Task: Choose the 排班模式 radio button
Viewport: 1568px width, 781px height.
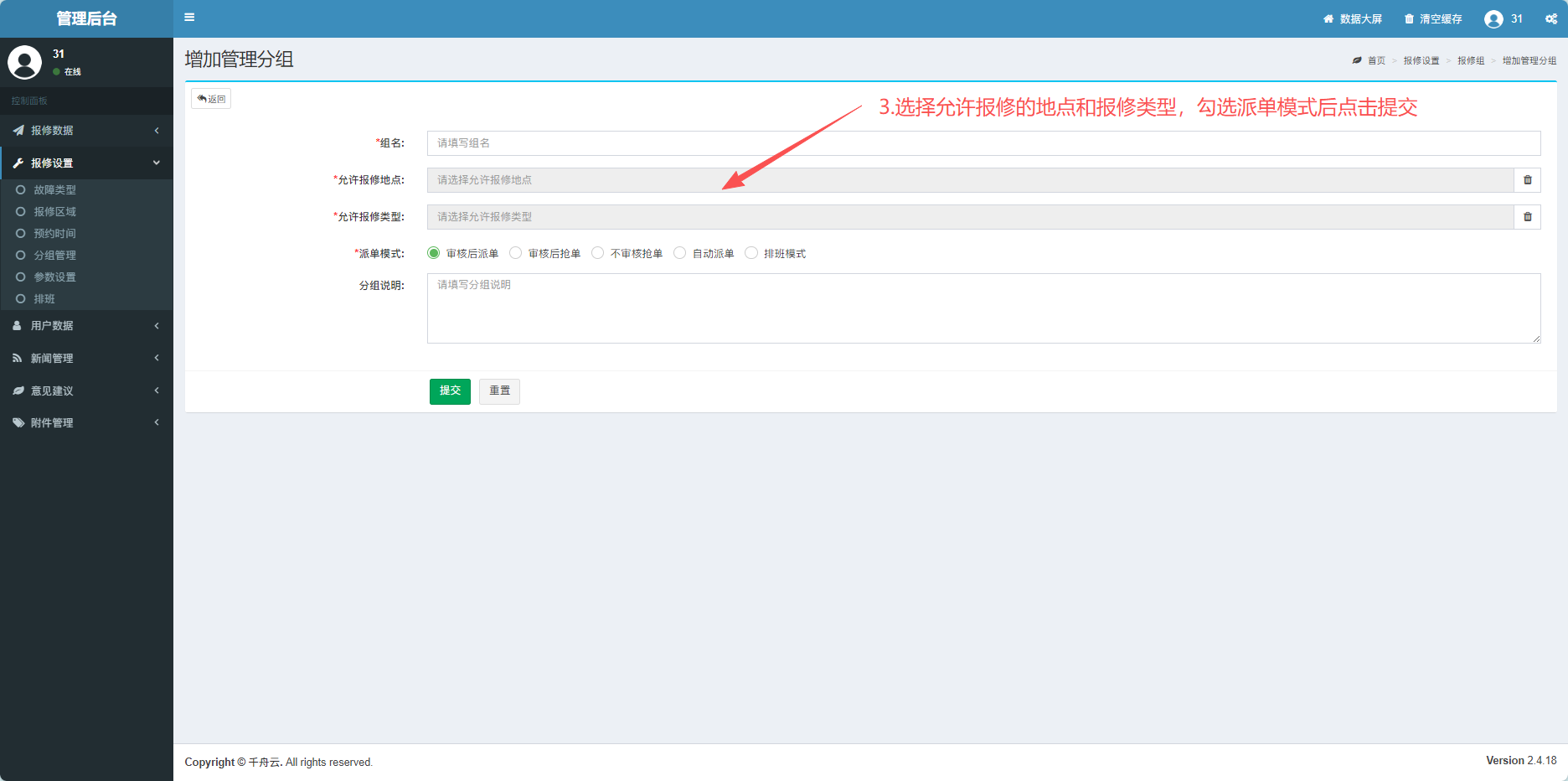Action: (x=751, y=253)
